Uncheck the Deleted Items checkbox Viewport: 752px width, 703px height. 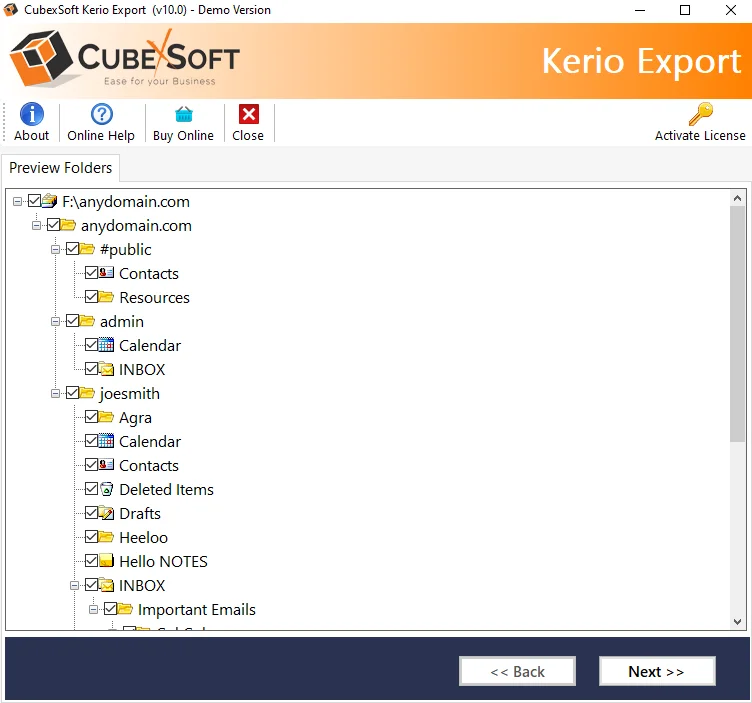[x=91, y=489]
